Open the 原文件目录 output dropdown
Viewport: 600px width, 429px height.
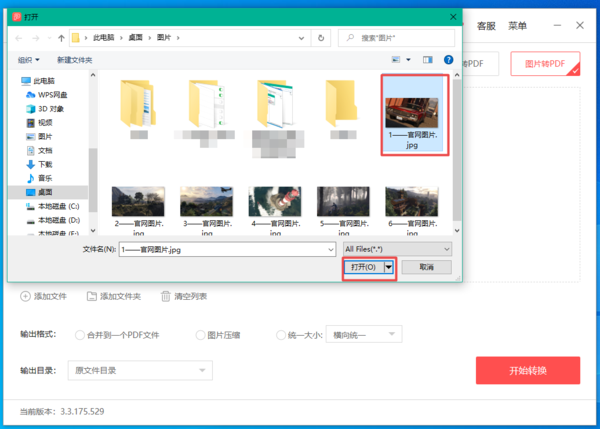coord(140,370)
